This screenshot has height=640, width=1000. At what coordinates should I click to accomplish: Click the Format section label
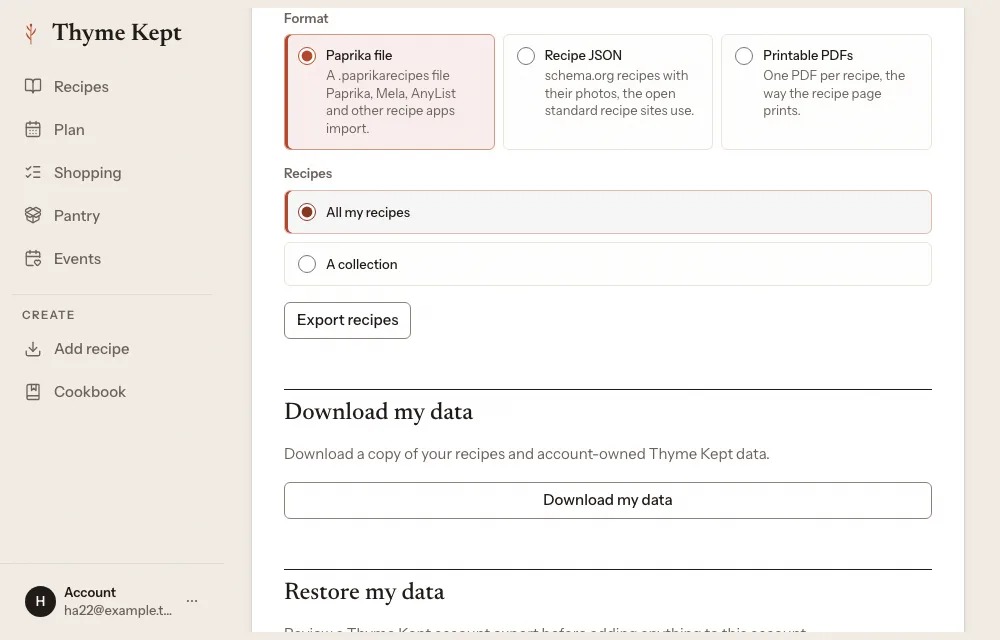point(306,18)
